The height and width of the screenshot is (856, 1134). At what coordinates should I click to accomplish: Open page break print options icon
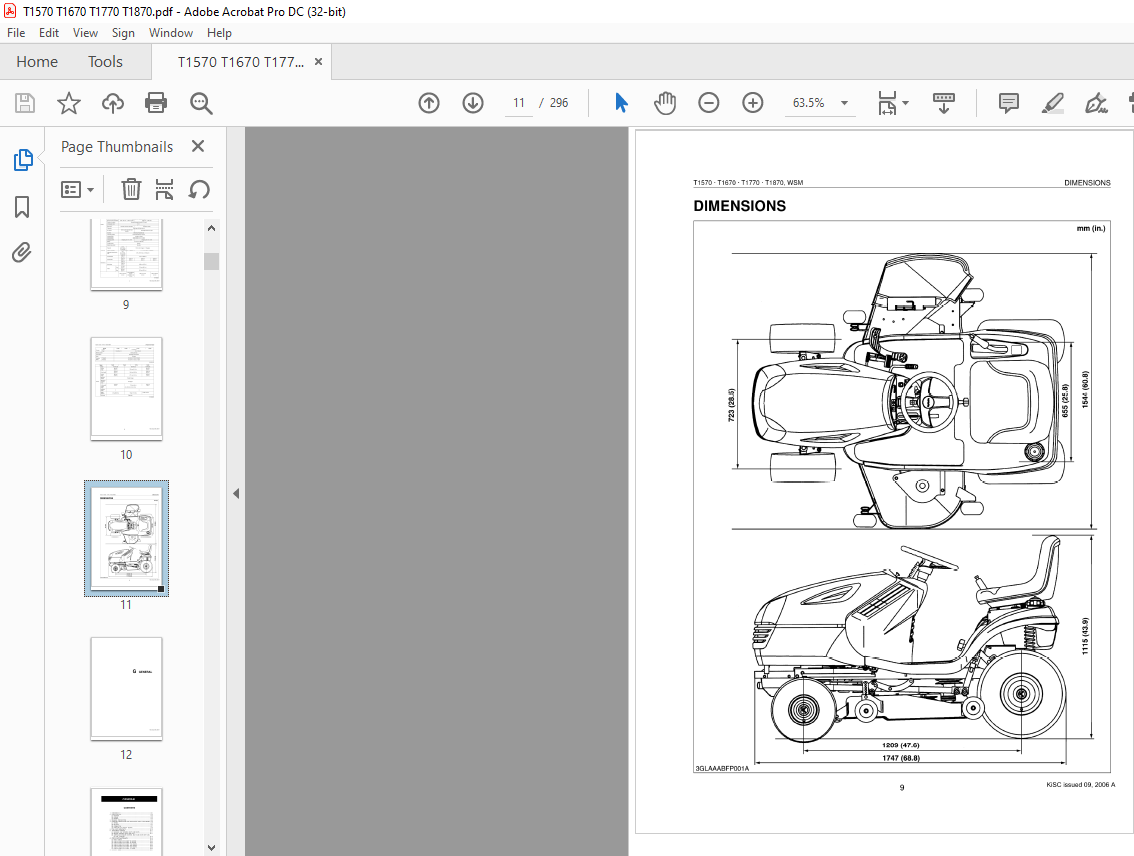click(165, 189)
